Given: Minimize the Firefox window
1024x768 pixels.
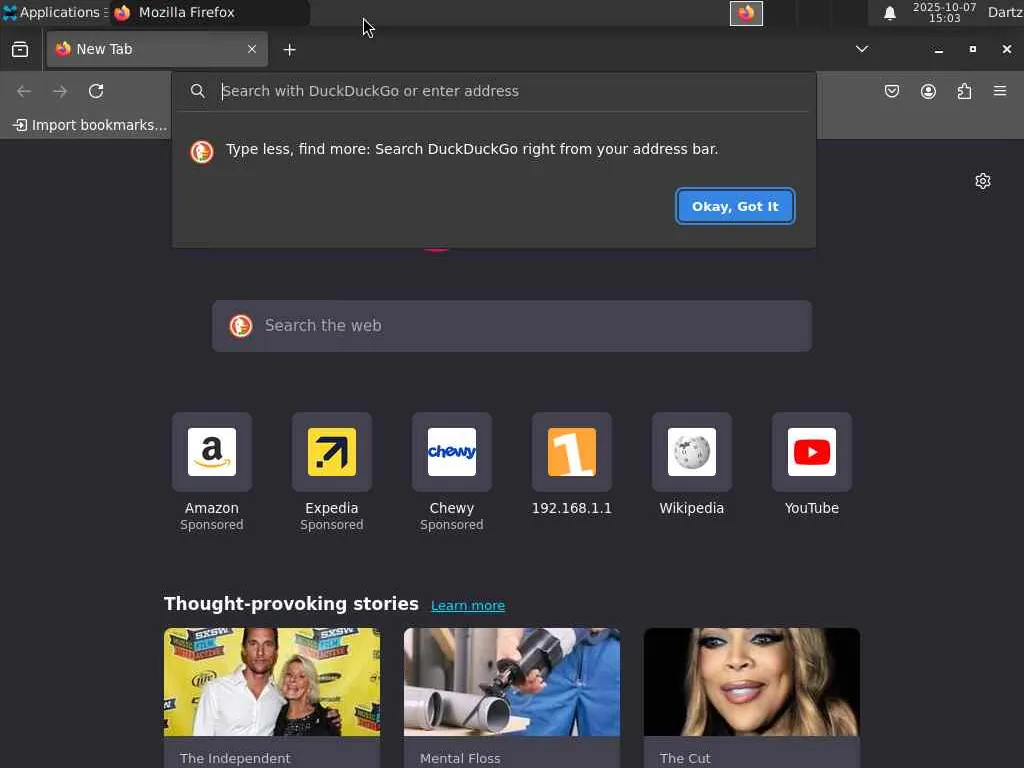Looking at the screenshot, I should coord(938,50).
